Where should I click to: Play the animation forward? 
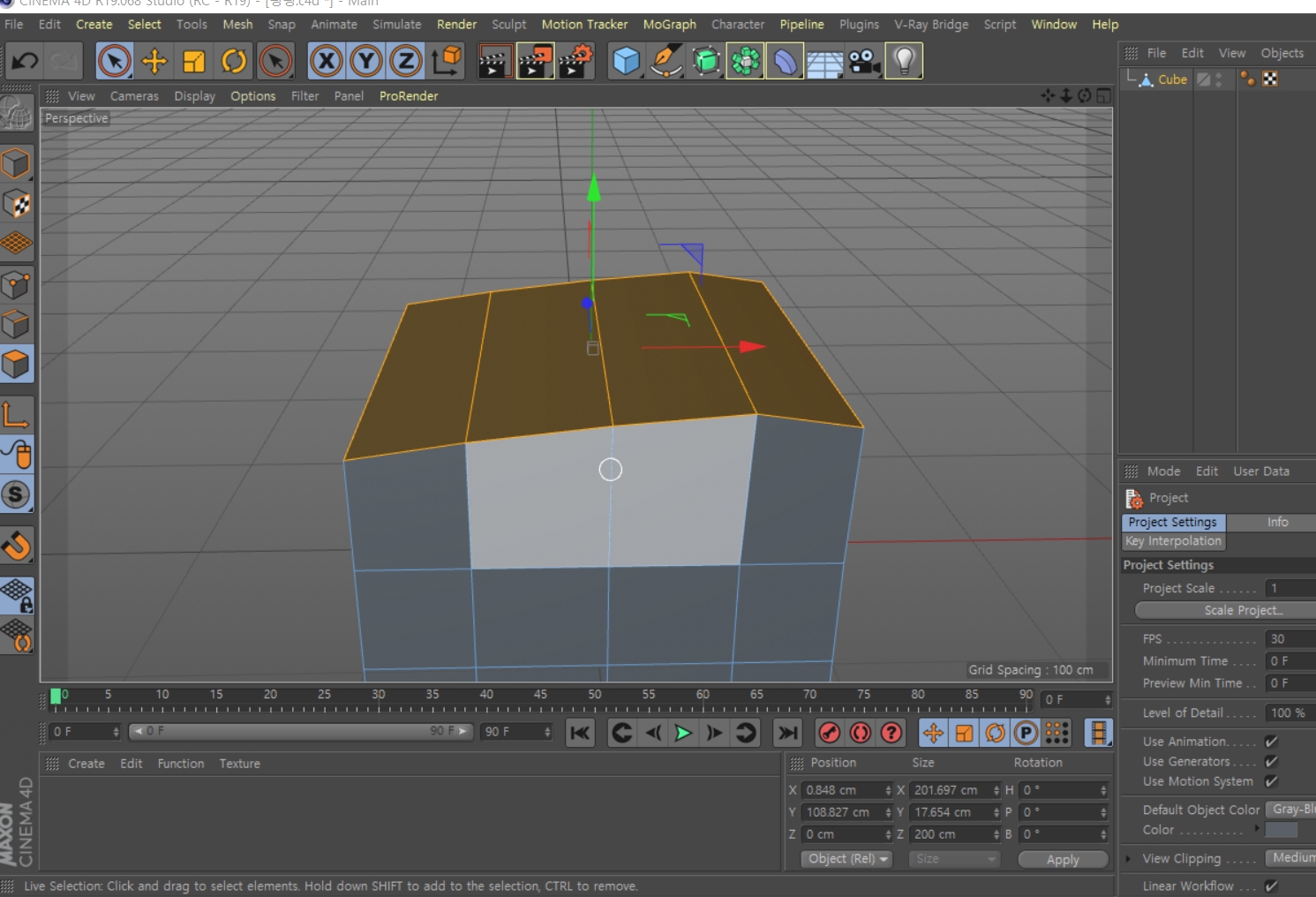[682, 733]
